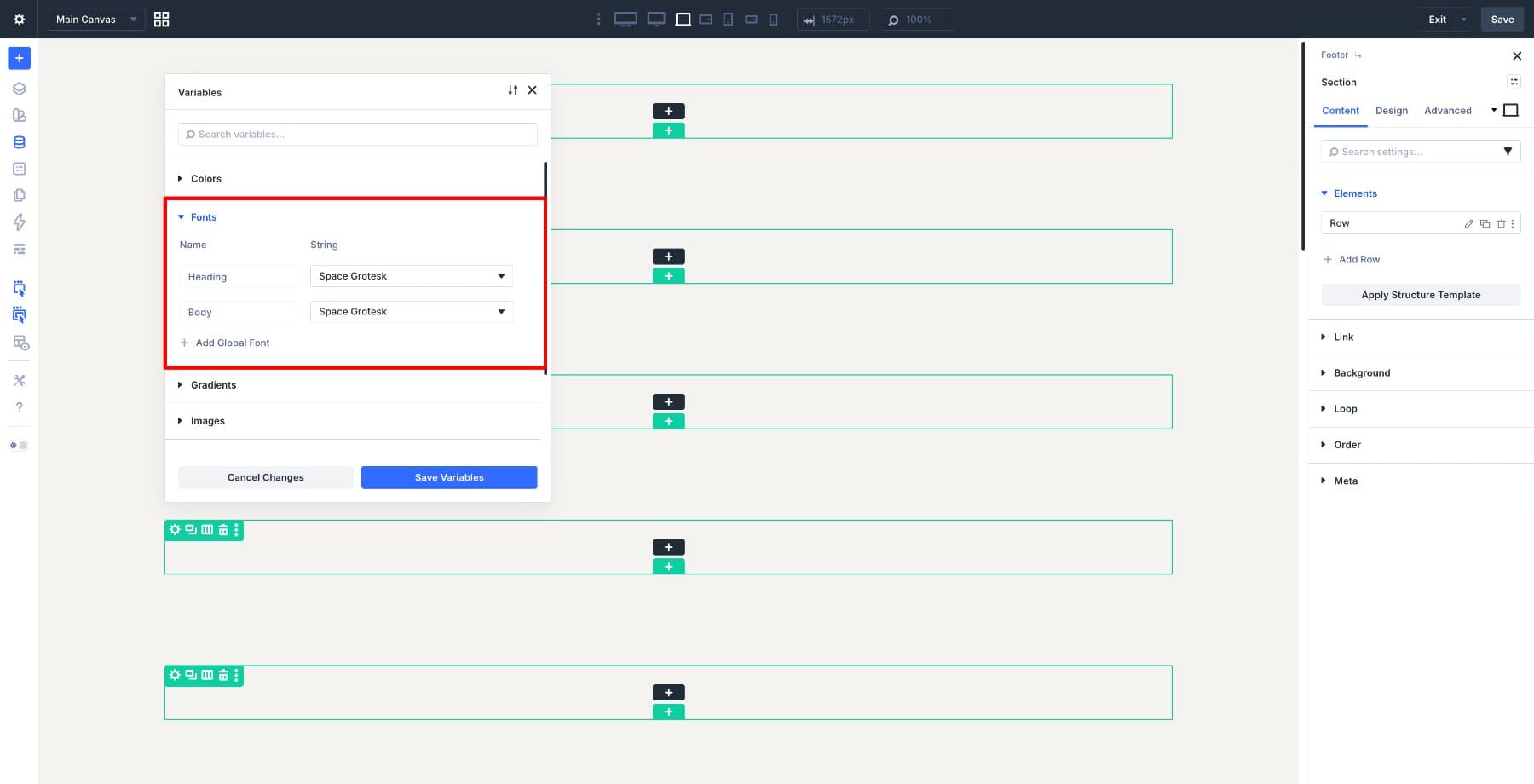This screenshot has height=784, width=1534.
Task: Switch to tablet landscape preview icon
Action: [706, 19]
